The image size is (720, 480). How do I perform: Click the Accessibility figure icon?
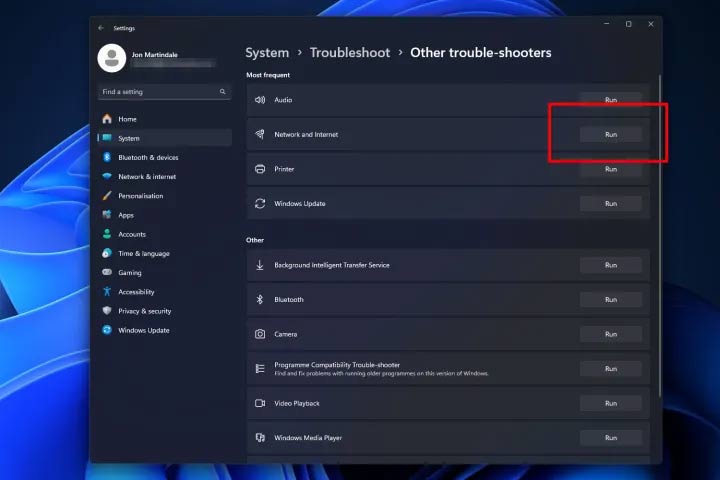[107, 291]
